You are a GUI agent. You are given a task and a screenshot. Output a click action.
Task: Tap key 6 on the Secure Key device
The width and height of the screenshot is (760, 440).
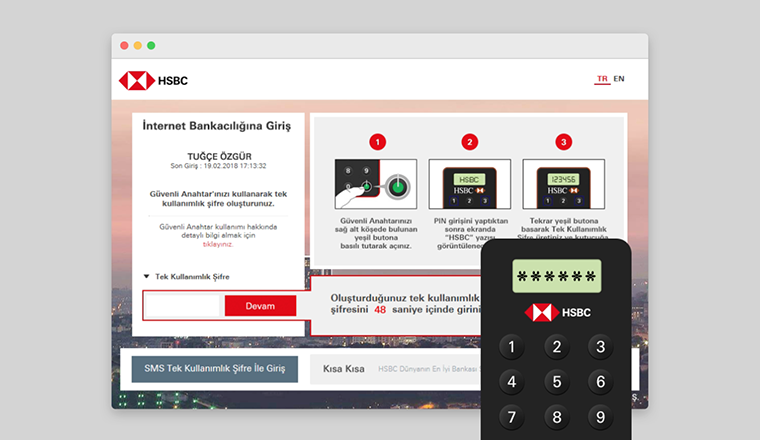point(601,382)
